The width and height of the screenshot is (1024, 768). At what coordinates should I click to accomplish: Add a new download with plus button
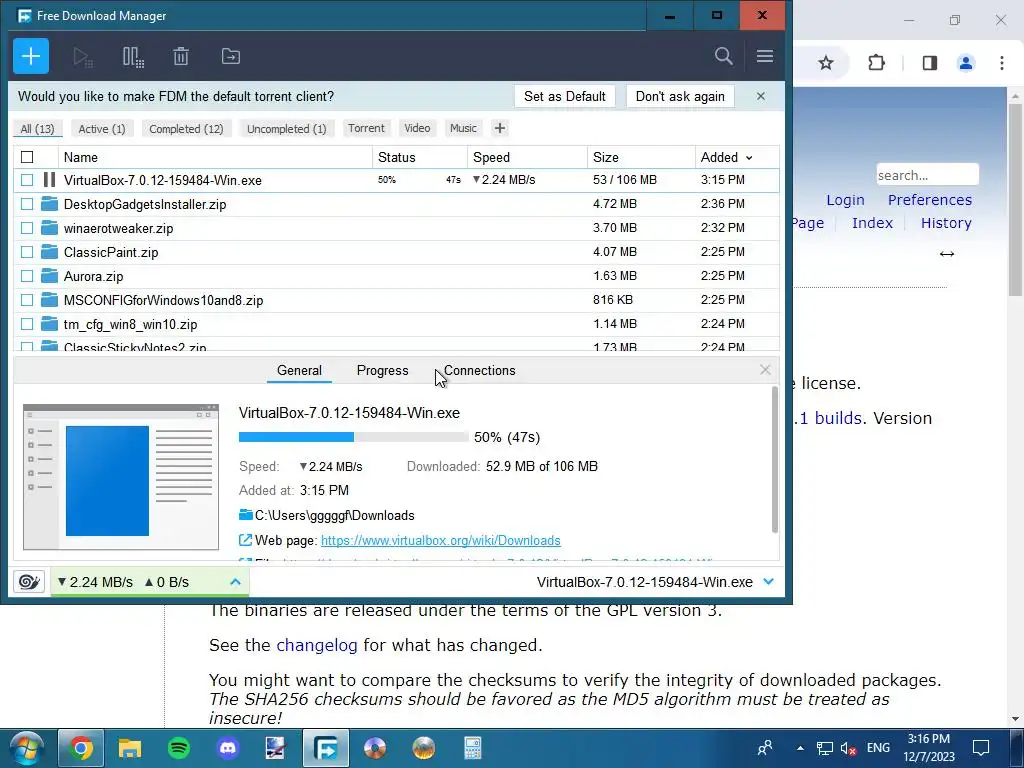pyautogui.click(x=31, y=56)
